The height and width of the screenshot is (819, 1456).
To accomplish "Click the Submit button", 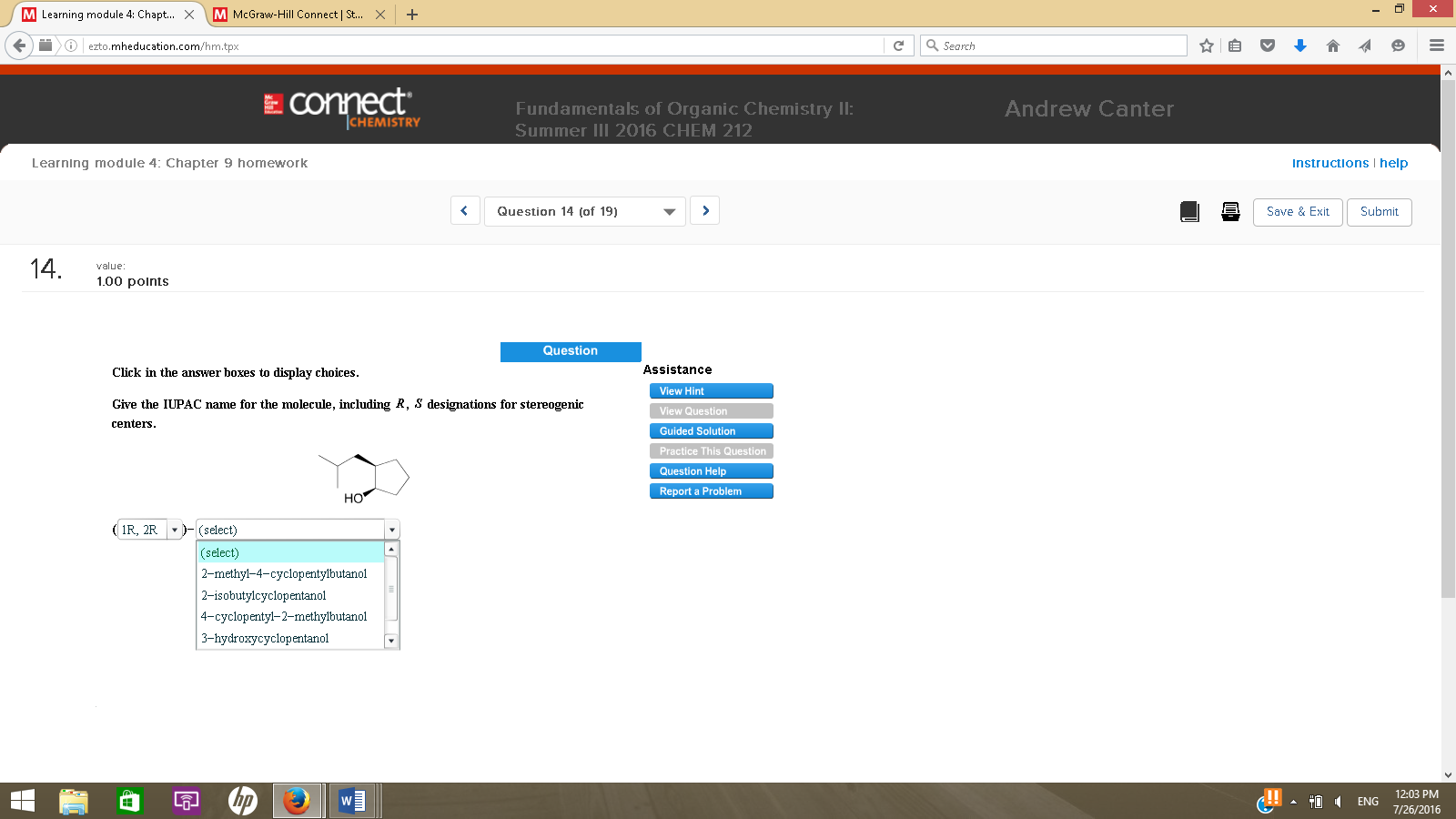I will click(1379, 211).
